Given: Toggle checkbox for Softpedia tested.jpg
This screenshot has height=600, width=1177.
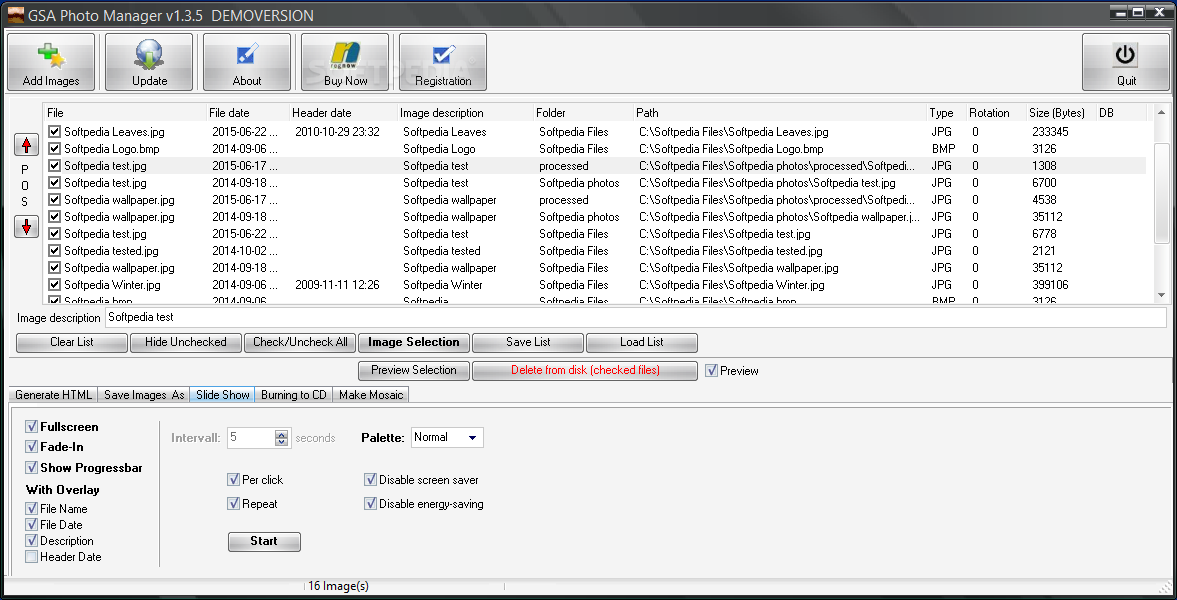Looking at the screenshot, I should point(54,251).
